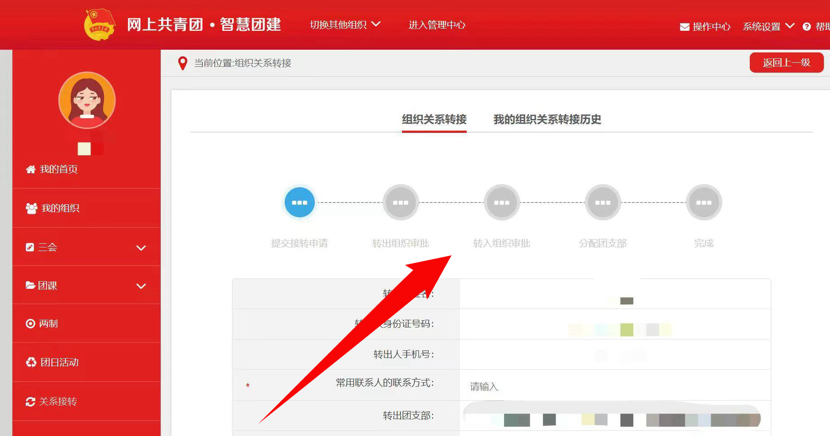This screenshot has height=436, width=830.
Task: Click the circle icon beside 两制
Action: (30, 324)
